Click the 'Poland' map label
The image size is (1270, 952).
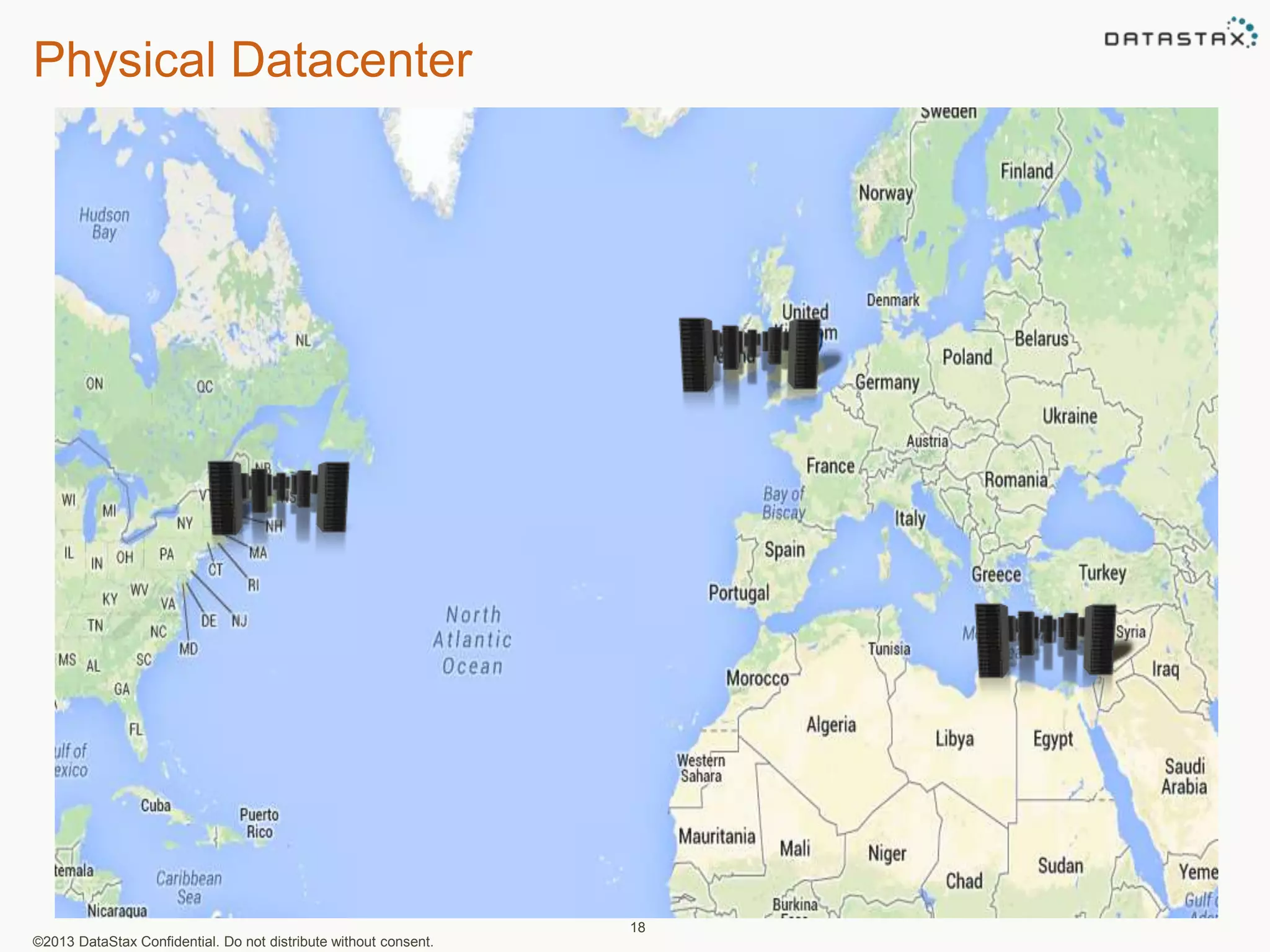[967, 357]
